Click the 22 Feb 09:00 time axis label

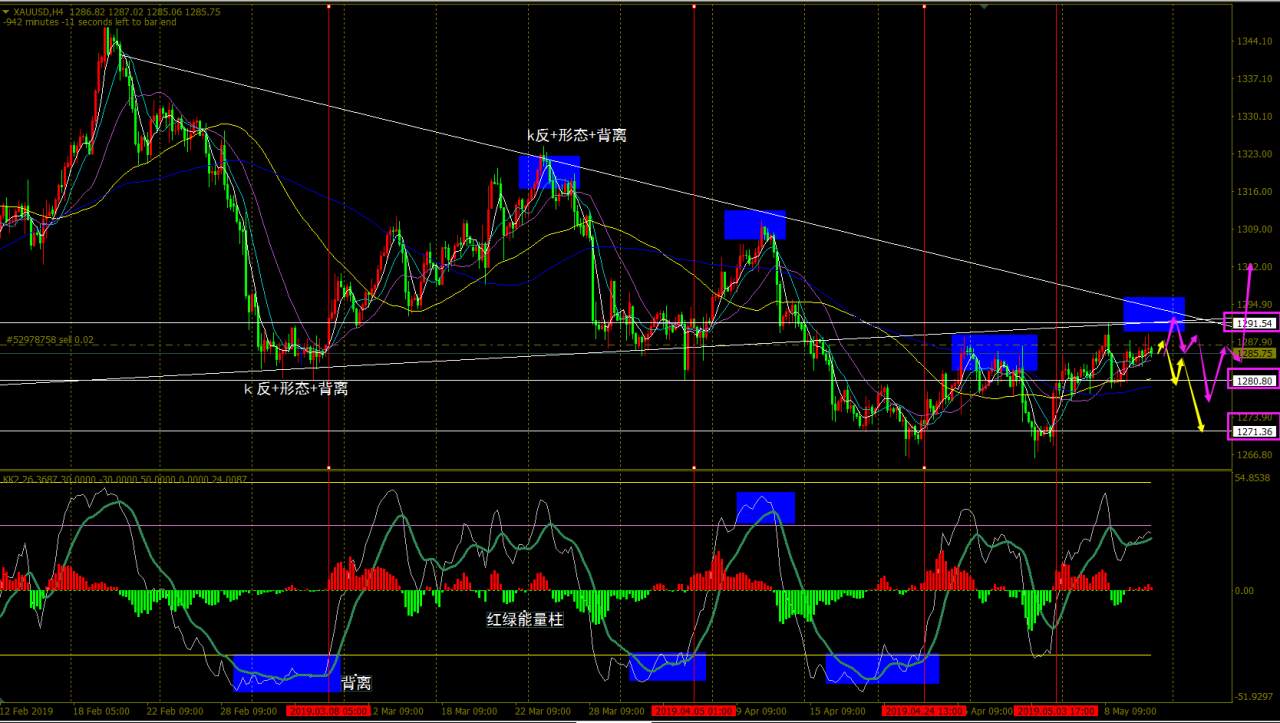click(x=175, y=711)
